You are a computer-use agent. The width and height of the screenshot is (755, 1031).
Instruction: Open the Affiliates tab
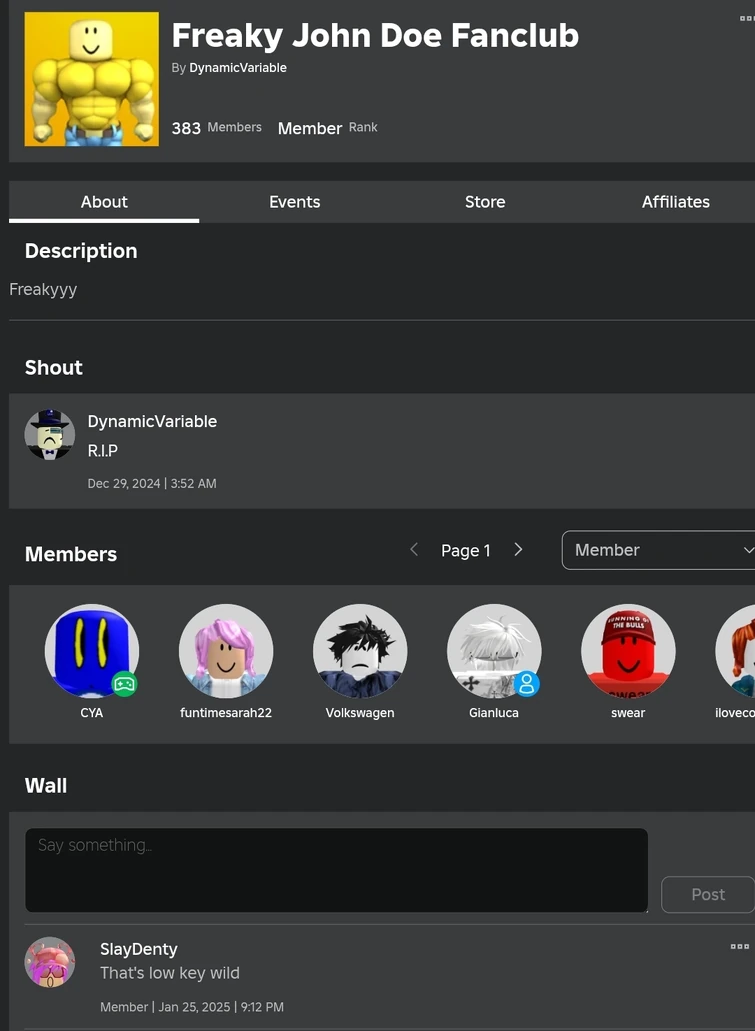point(675,202)
